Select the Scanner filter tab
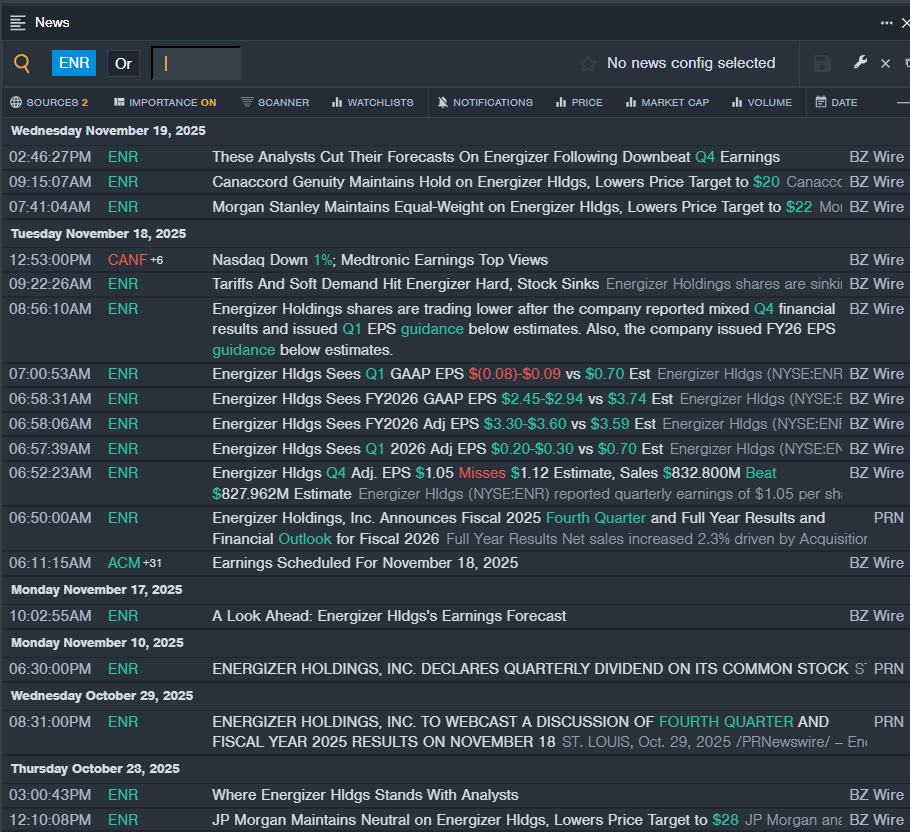The height and width of the screenshot is (832, 910). coord(275,102)
